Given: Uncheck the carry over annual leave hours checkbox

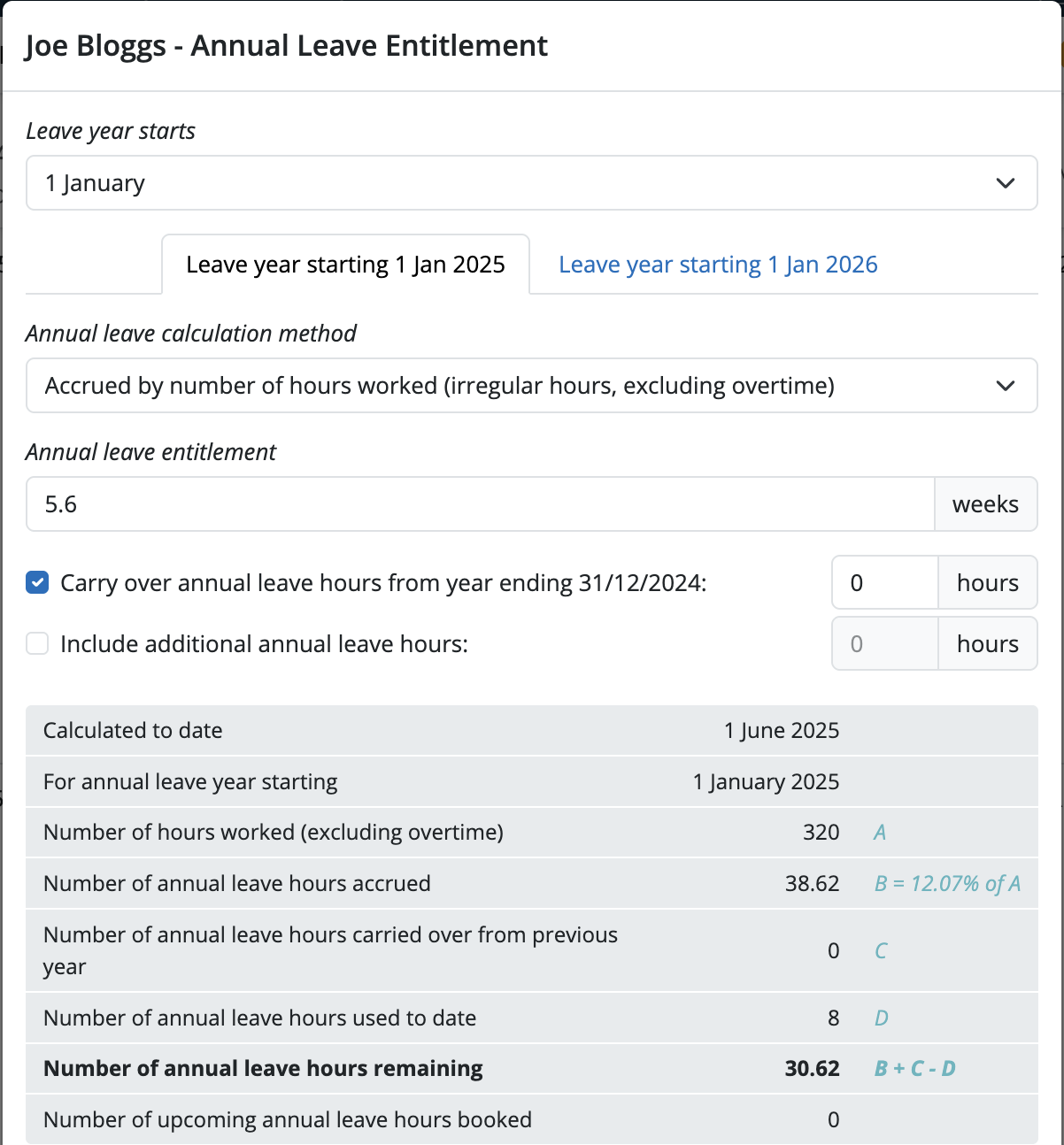Looking at the screenshot, I should click(x=36, y=582).
